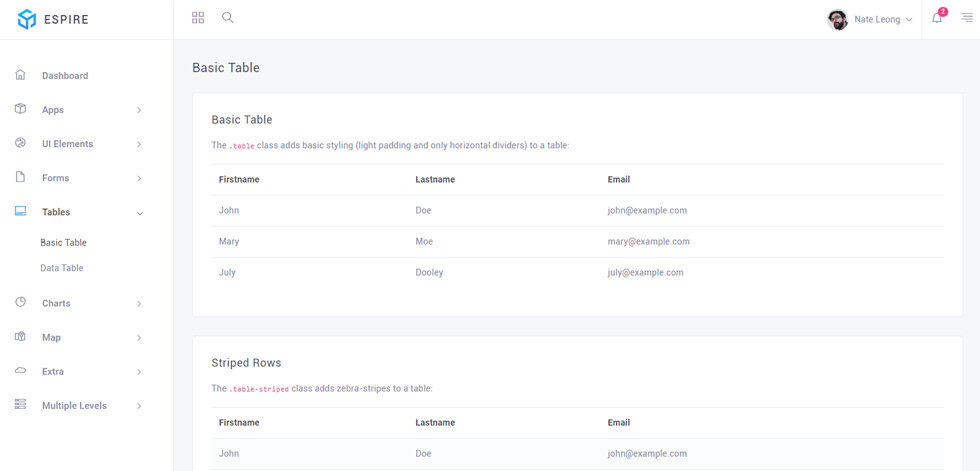Click the ESPIRE brand text

click(66, 19)
